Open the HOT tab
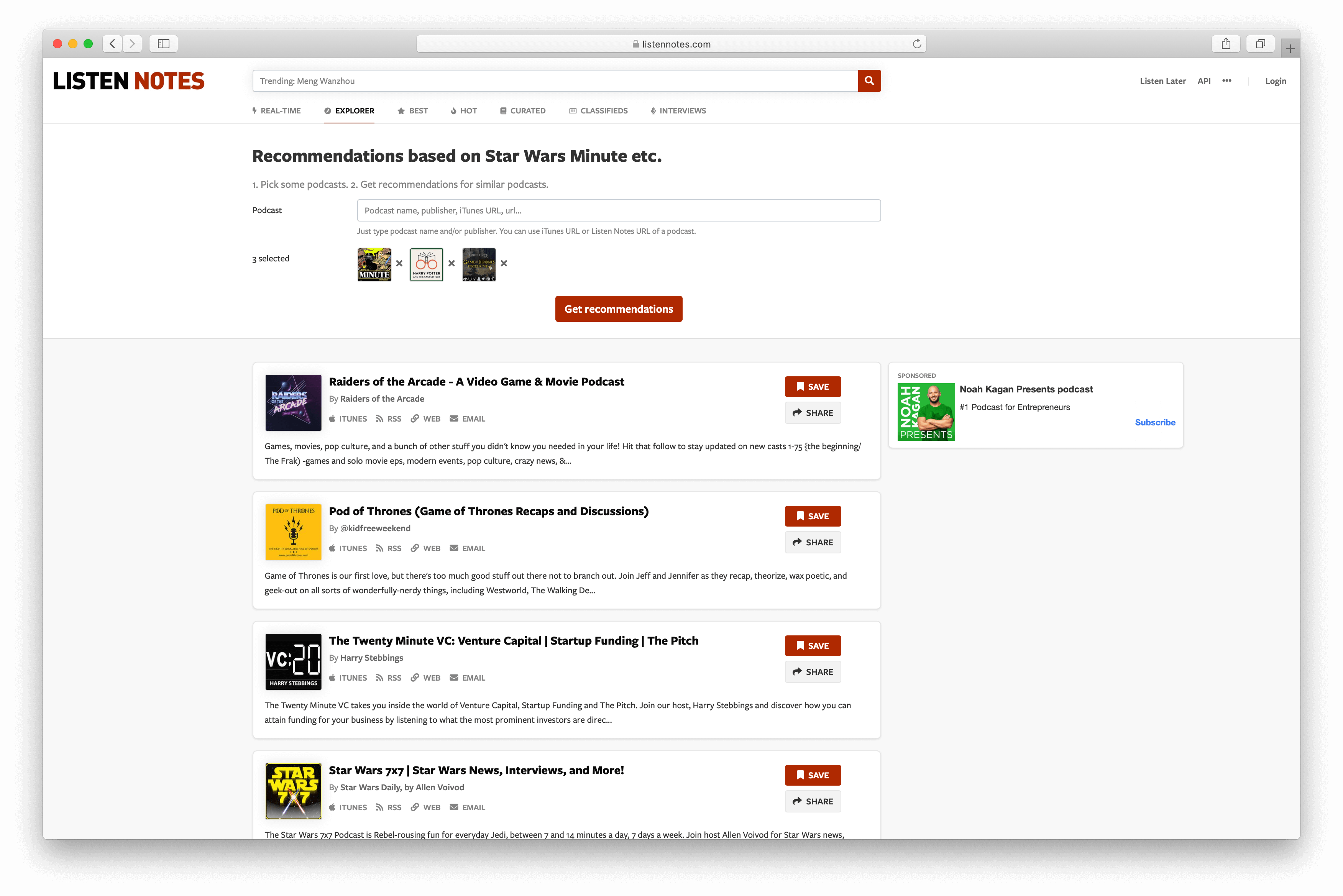The width and height of the screenshot is (1343, 896). 463,111
